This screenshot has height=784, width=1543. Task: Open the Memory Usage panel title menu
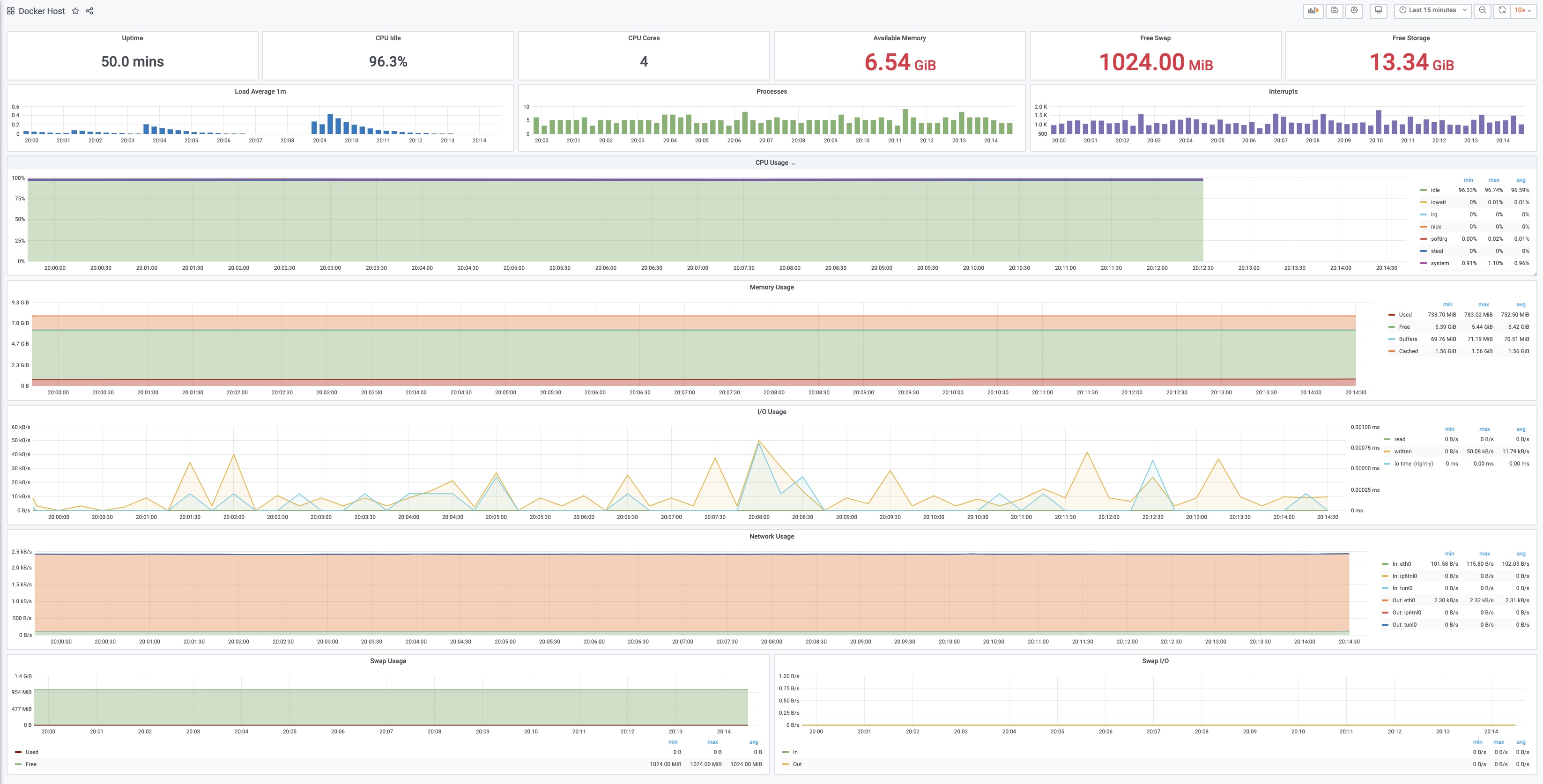[x=771, y=288]
